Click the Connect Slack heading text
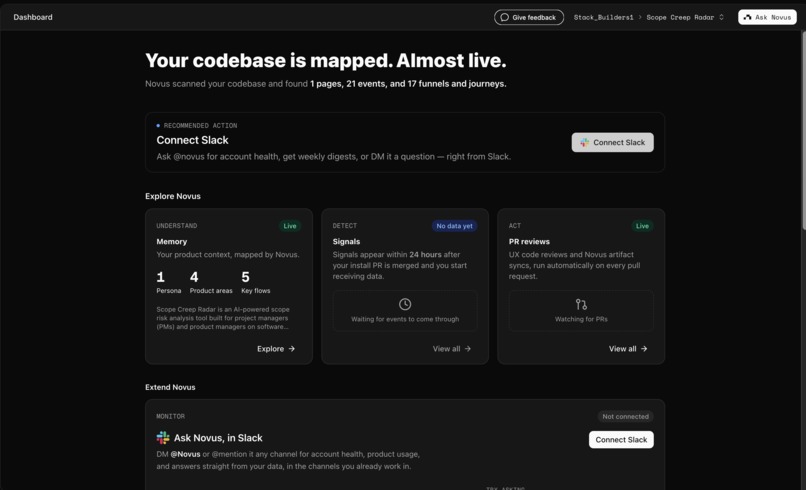Screen dimensions: 806x490 (x=192, y=140)
